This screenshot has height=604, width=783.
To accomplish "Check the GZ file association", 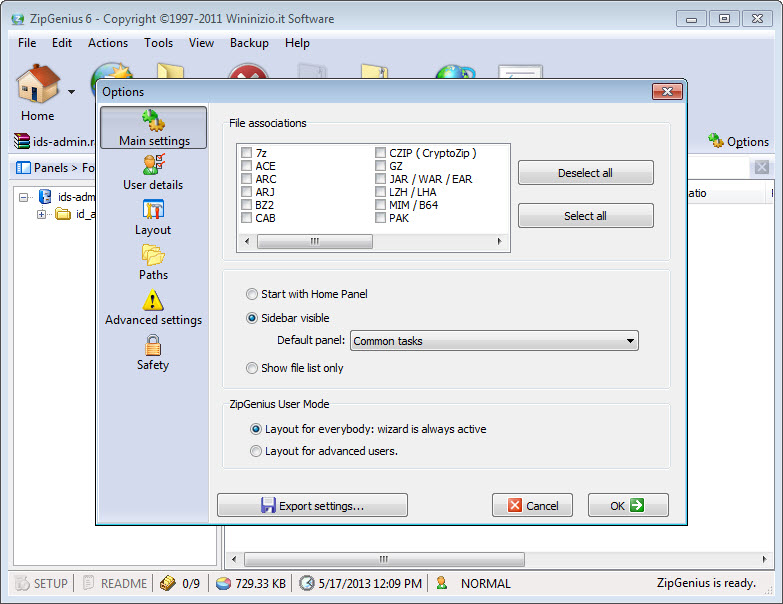I will (381, 165).
